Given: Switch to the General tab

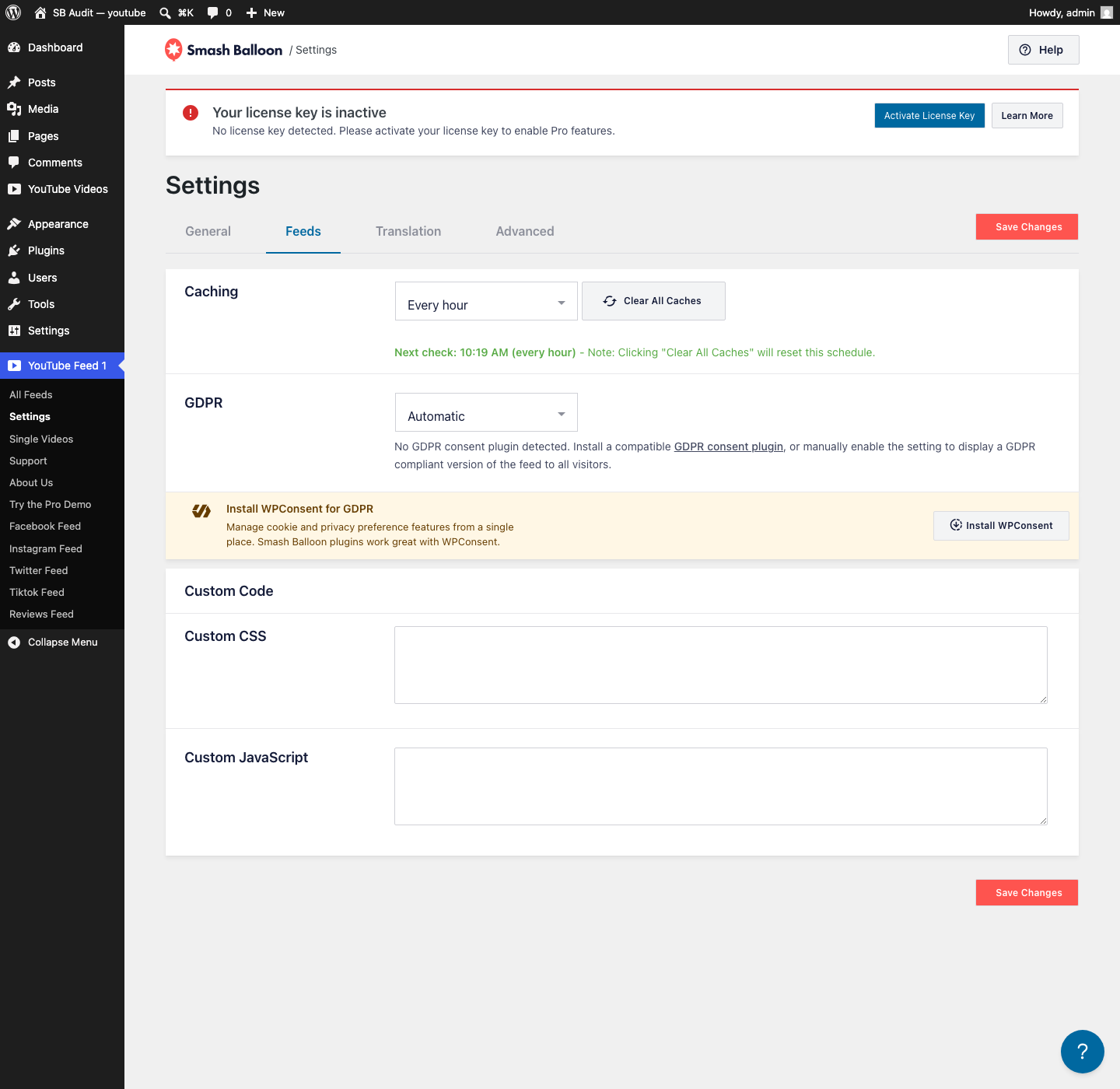Looking at the screenshot, I should tap(208, 231).
